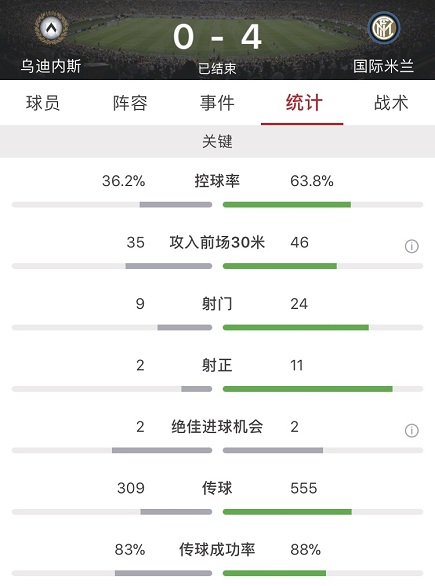Open the Inter Milan team crest

click(x=384, y=28)
